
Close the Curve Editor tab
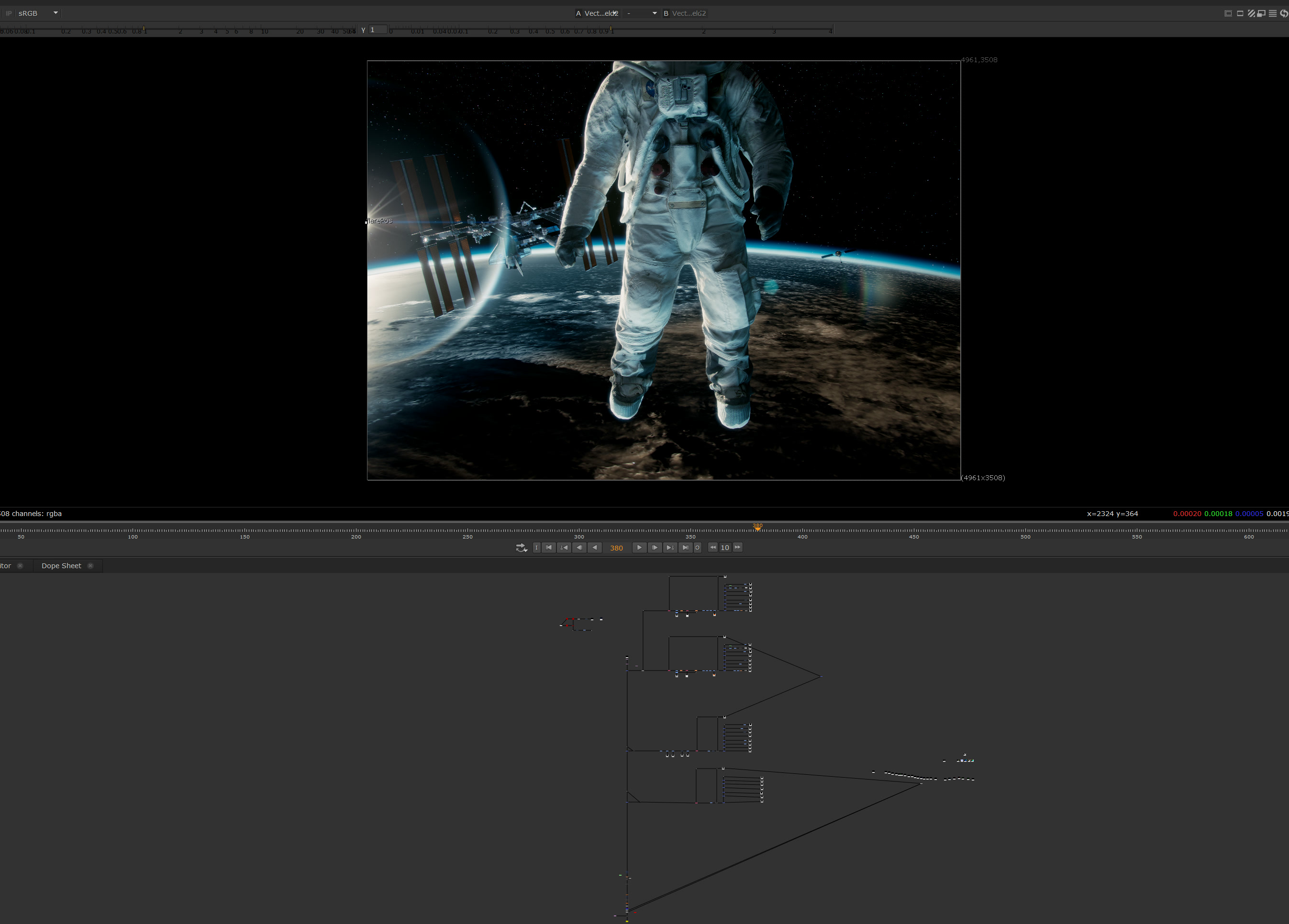20,566
